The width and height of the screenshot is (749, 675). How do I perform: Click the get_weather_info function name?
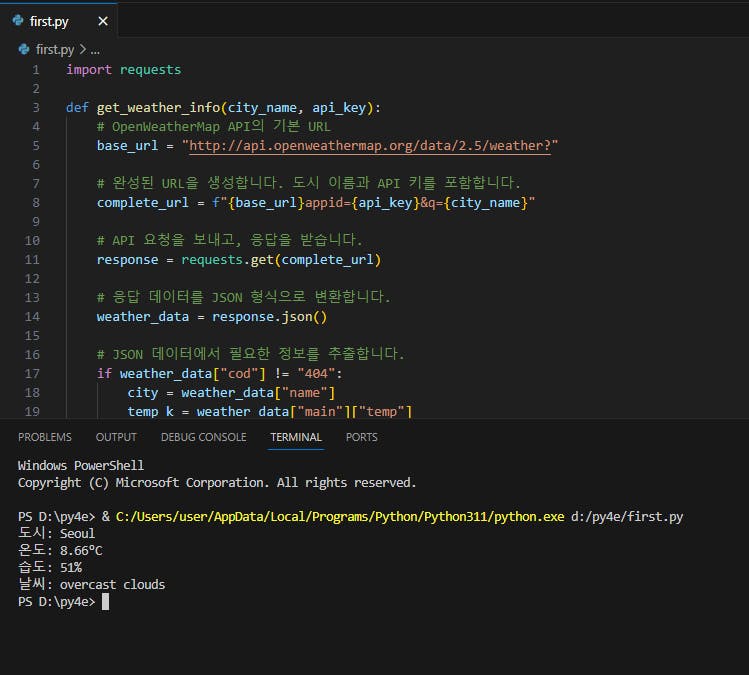tap(158, 107)
